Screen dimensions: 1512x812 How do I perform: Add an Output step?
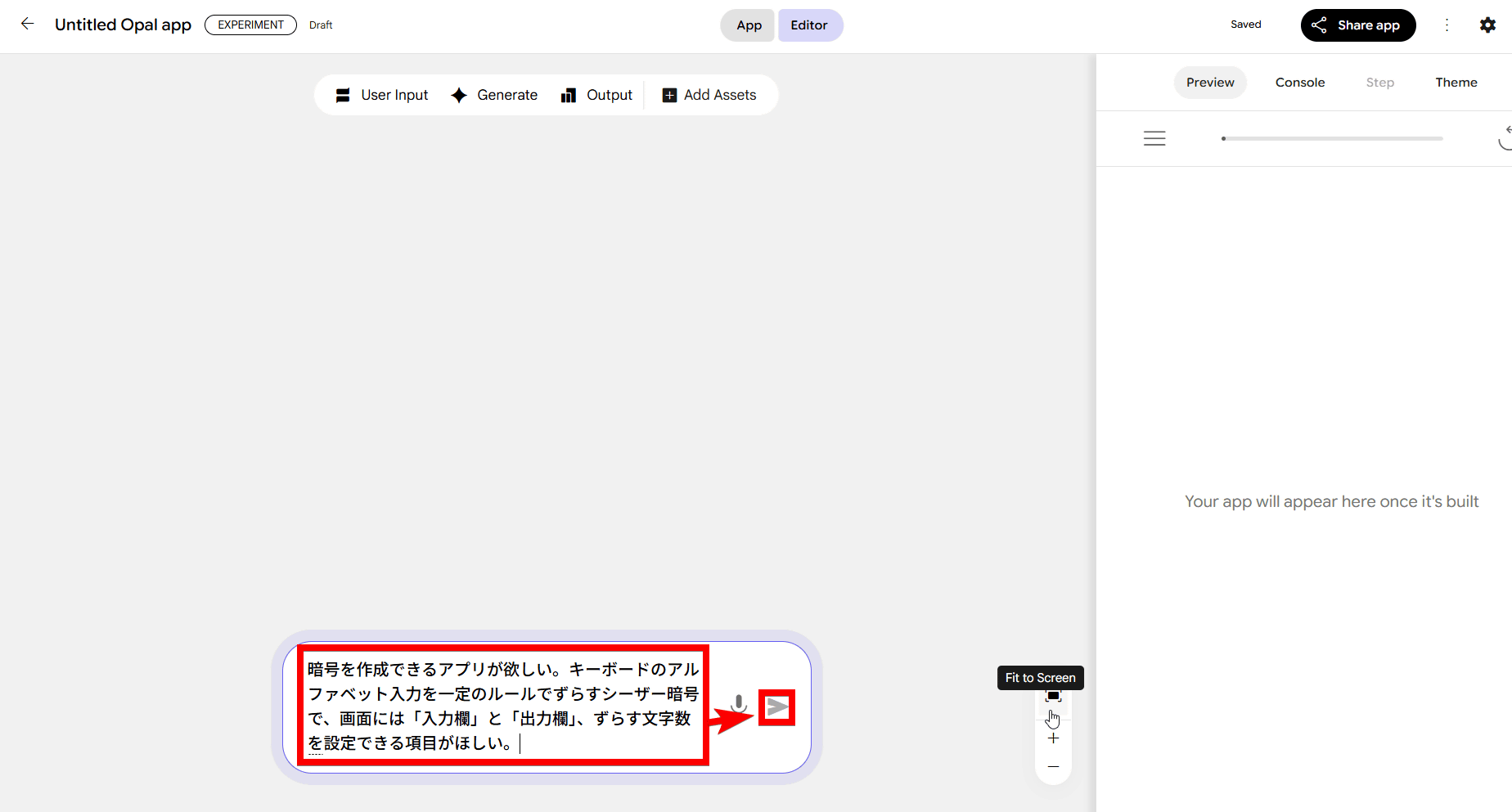[596, 95]
